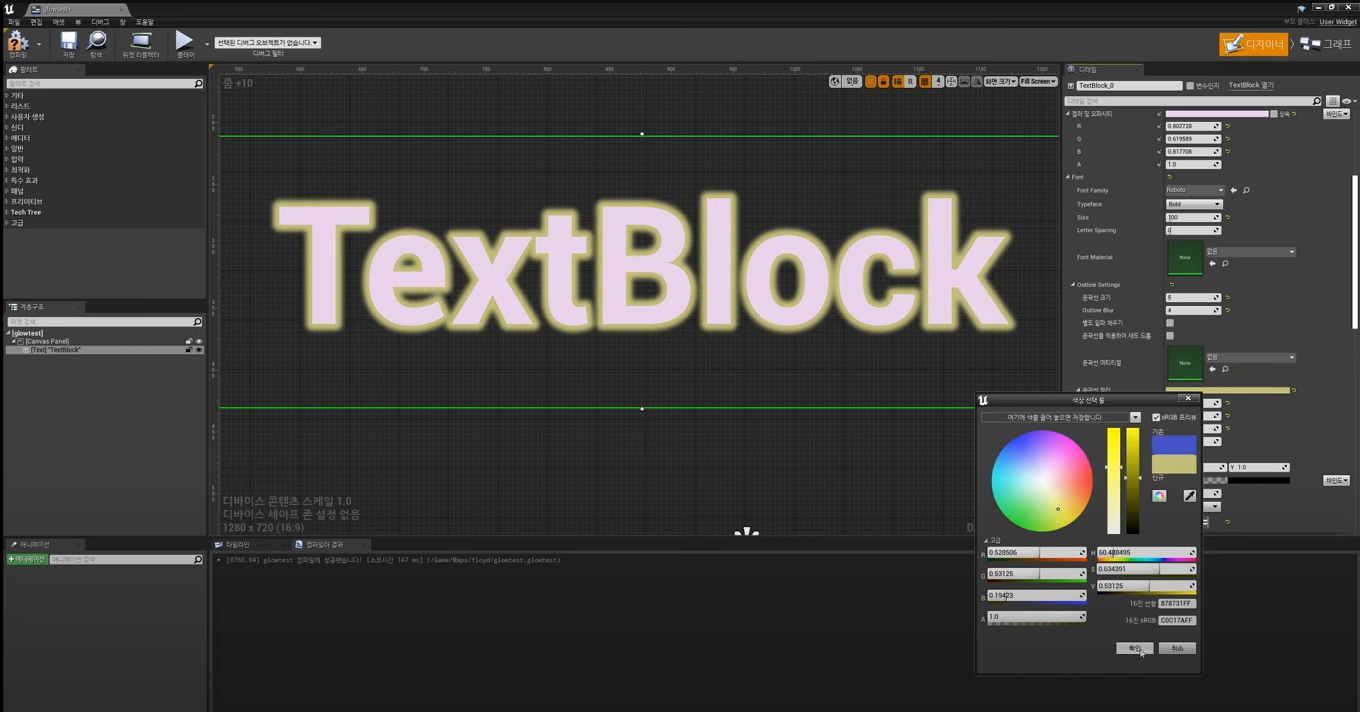
Task: Click the 16진 sRGB hex value field
Action: tap(1177, 620)
